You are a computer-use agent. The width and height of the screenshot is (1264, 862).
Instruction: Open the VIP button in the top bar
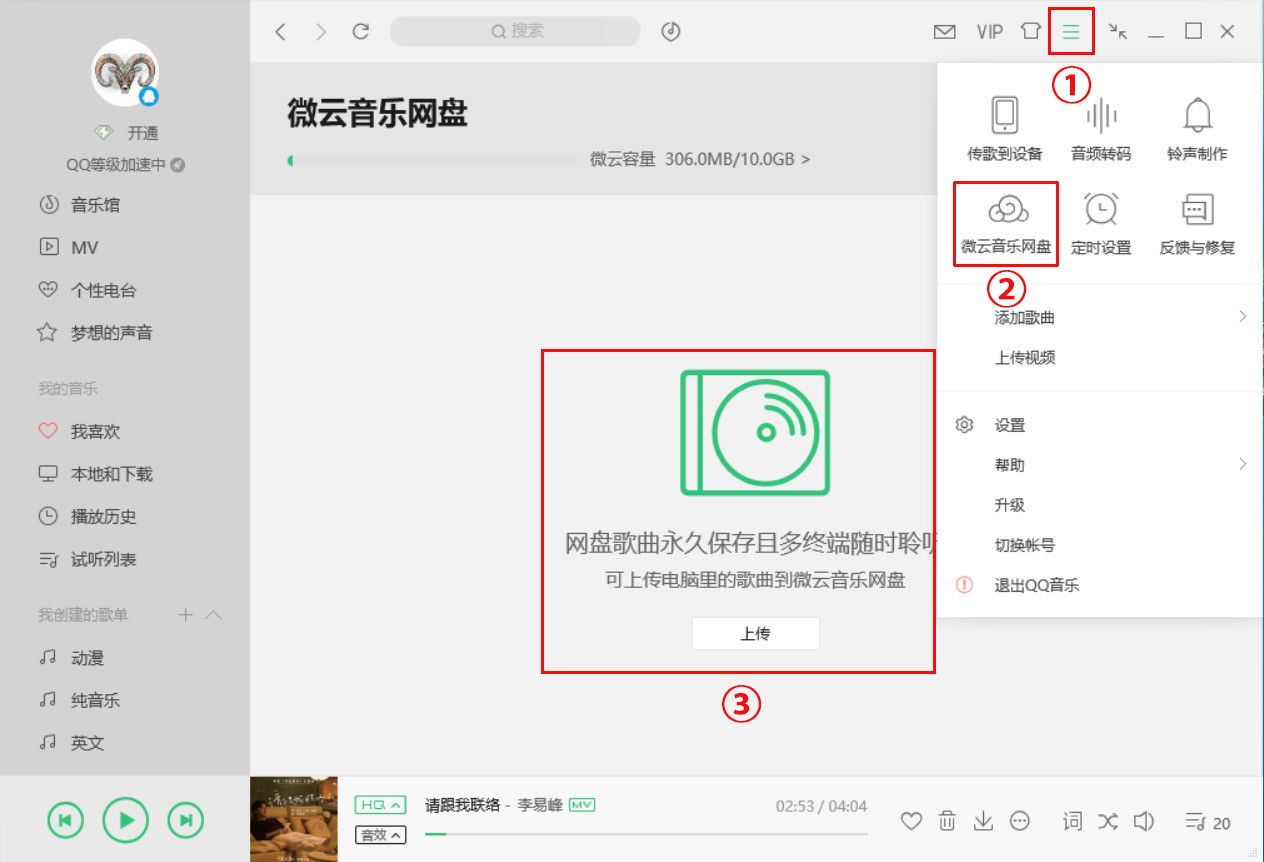(x=989, y=32)
